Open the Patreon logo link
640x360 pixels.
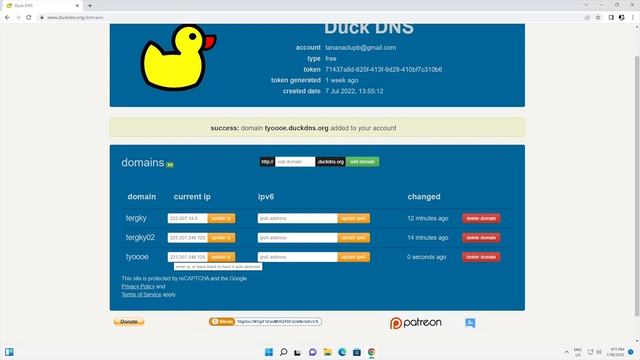(416, 323)
